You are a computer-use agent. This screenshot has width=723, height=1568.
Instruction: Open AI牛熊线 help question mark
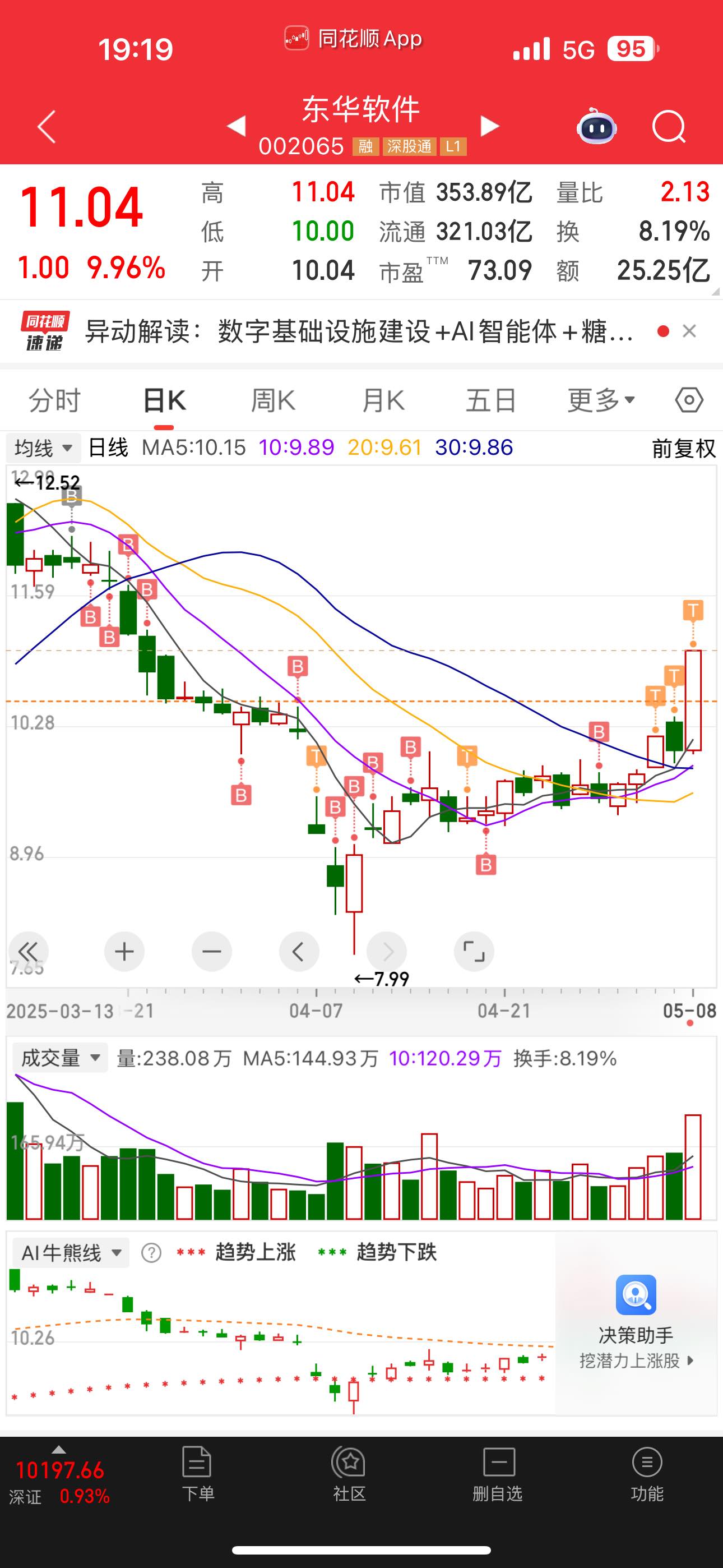pyautogui.click(x=151, y=1253)
